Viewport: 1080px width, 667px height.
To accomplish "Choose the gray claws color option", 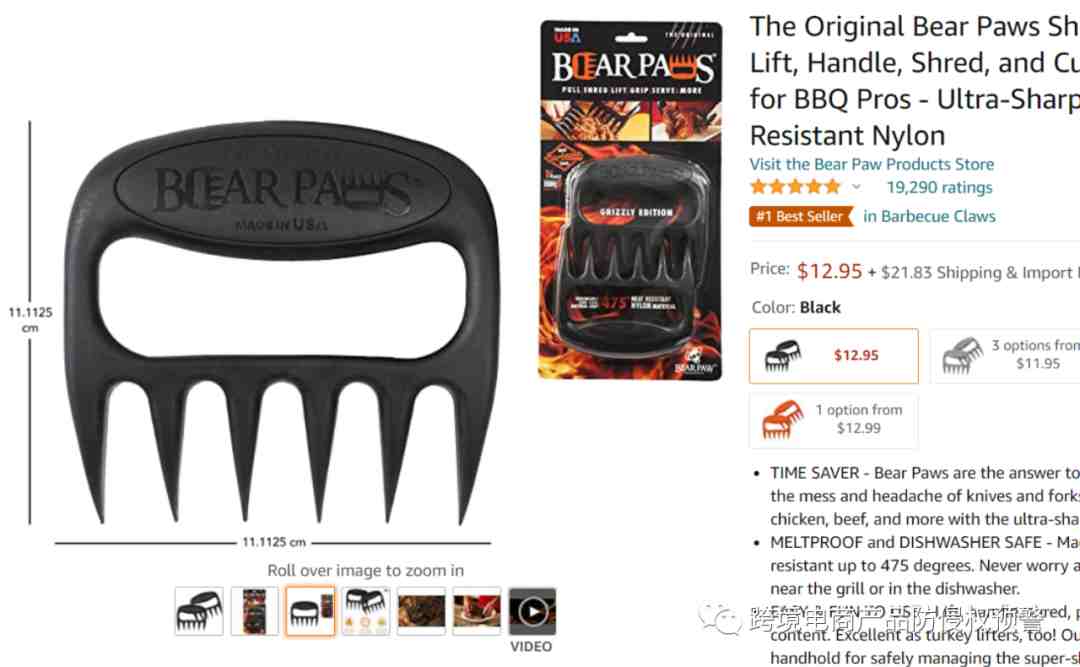I will point(1005,356).
